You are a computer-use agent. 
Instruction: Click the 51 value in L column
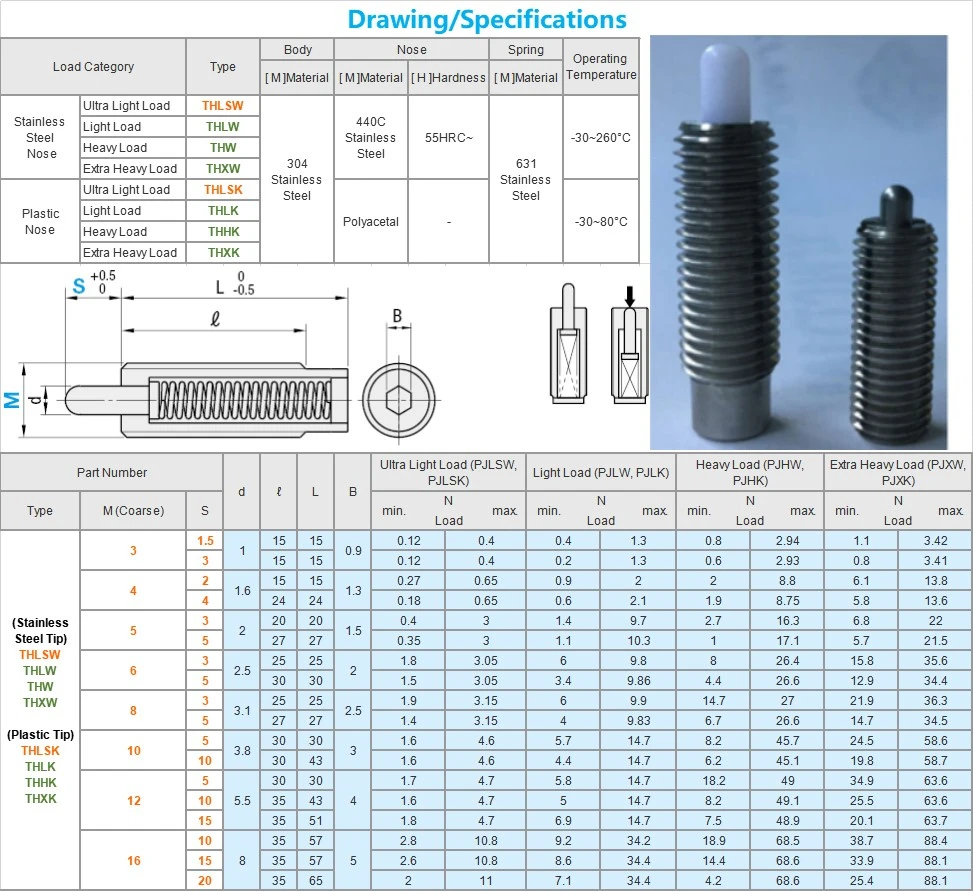316,820
